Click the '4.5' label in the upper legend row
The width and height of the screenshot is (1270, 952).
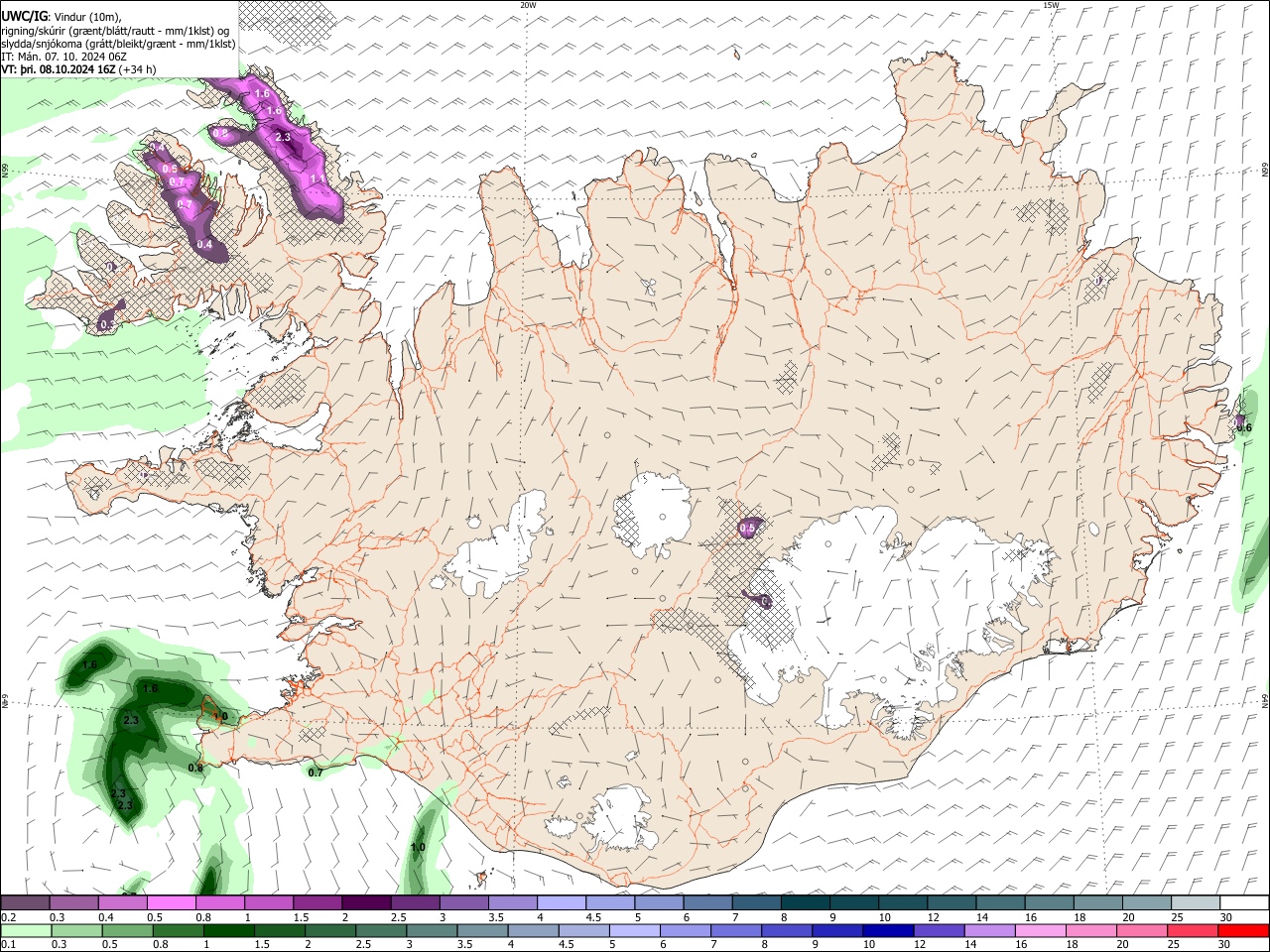coord(593,917)
